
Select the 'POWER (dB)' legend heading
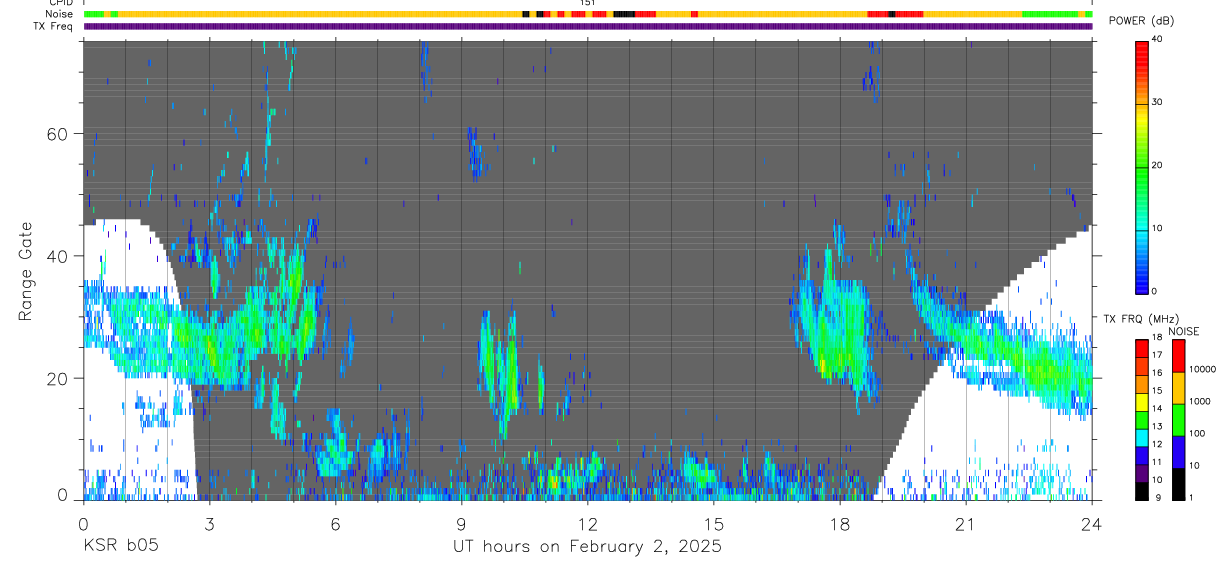[x=1142, y=21]
